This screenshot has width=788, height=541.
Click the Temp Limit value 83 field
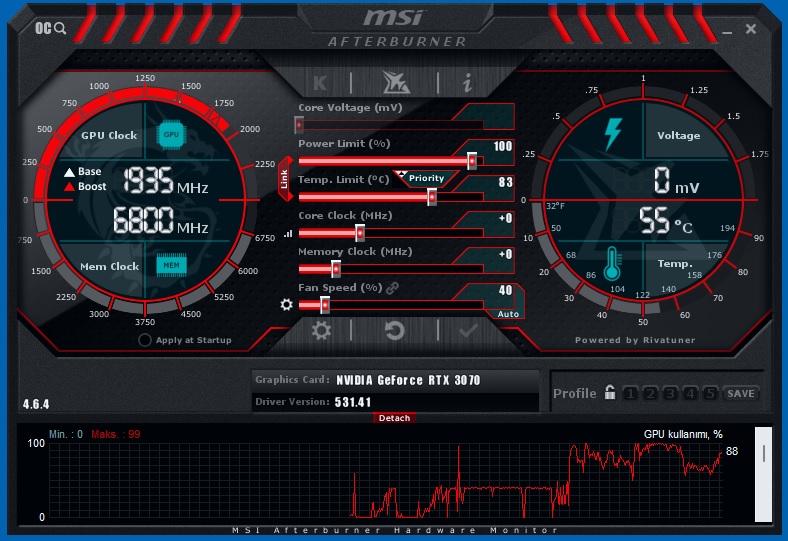point(504,182)
